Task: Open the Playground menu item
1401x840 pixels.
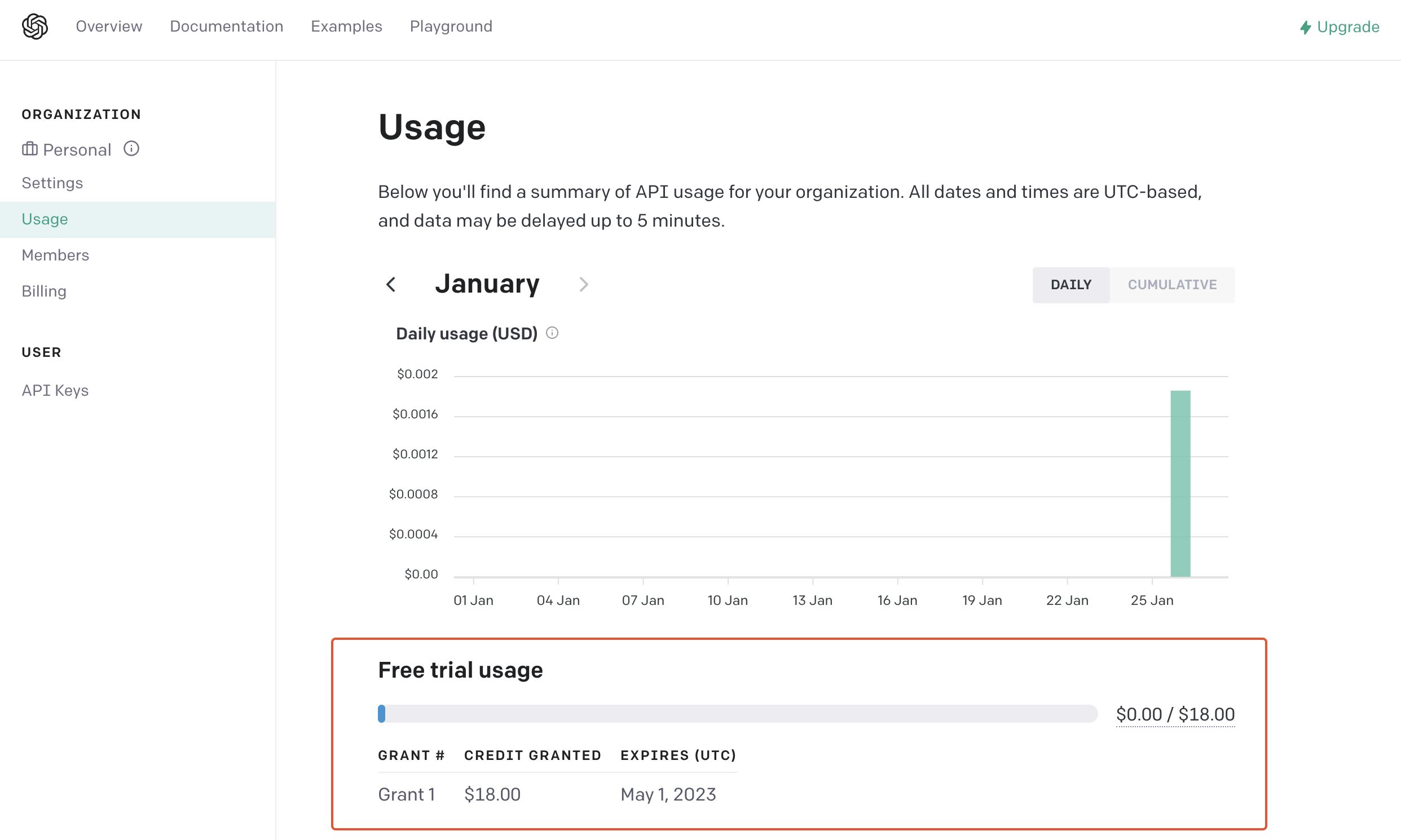Action: 451,26
